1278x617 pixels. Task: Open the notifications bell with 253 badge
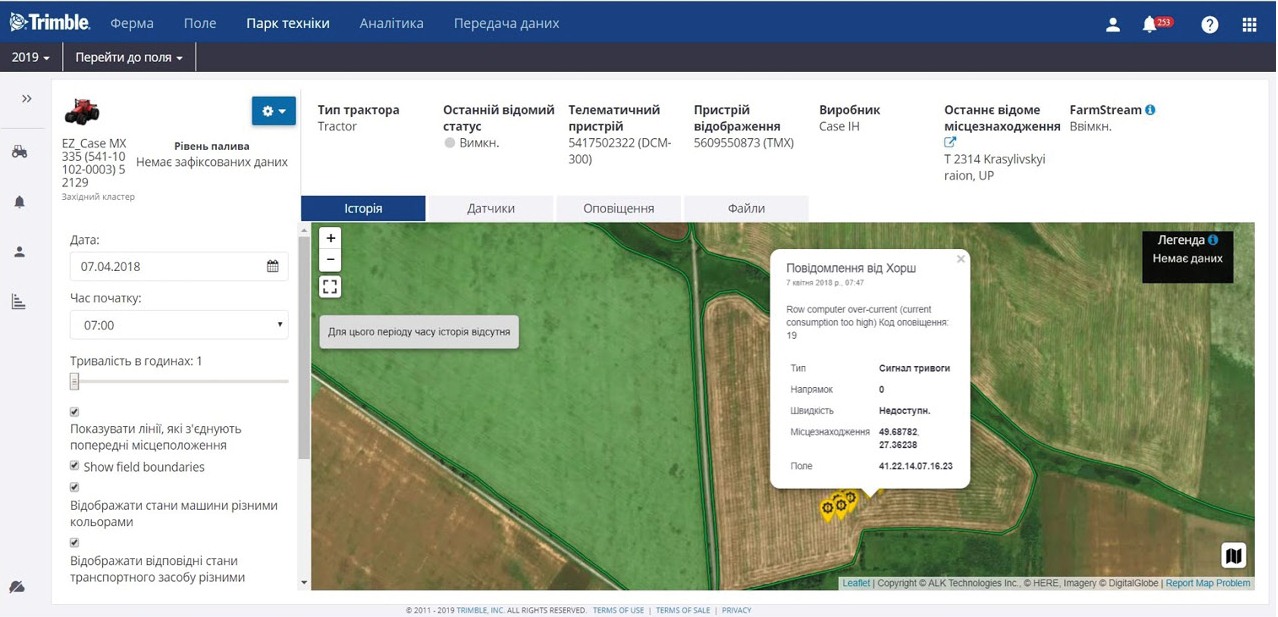click(1151, 25)
